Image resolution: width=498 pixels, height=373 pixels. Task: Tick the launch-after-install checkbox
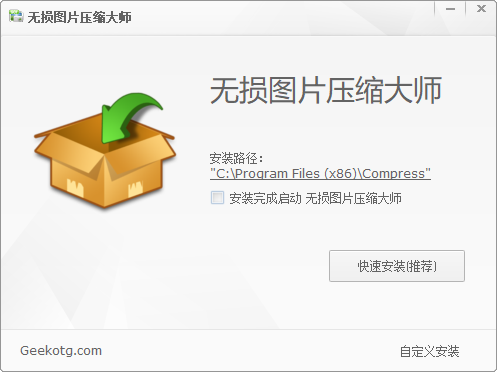[x=217, y=197]
